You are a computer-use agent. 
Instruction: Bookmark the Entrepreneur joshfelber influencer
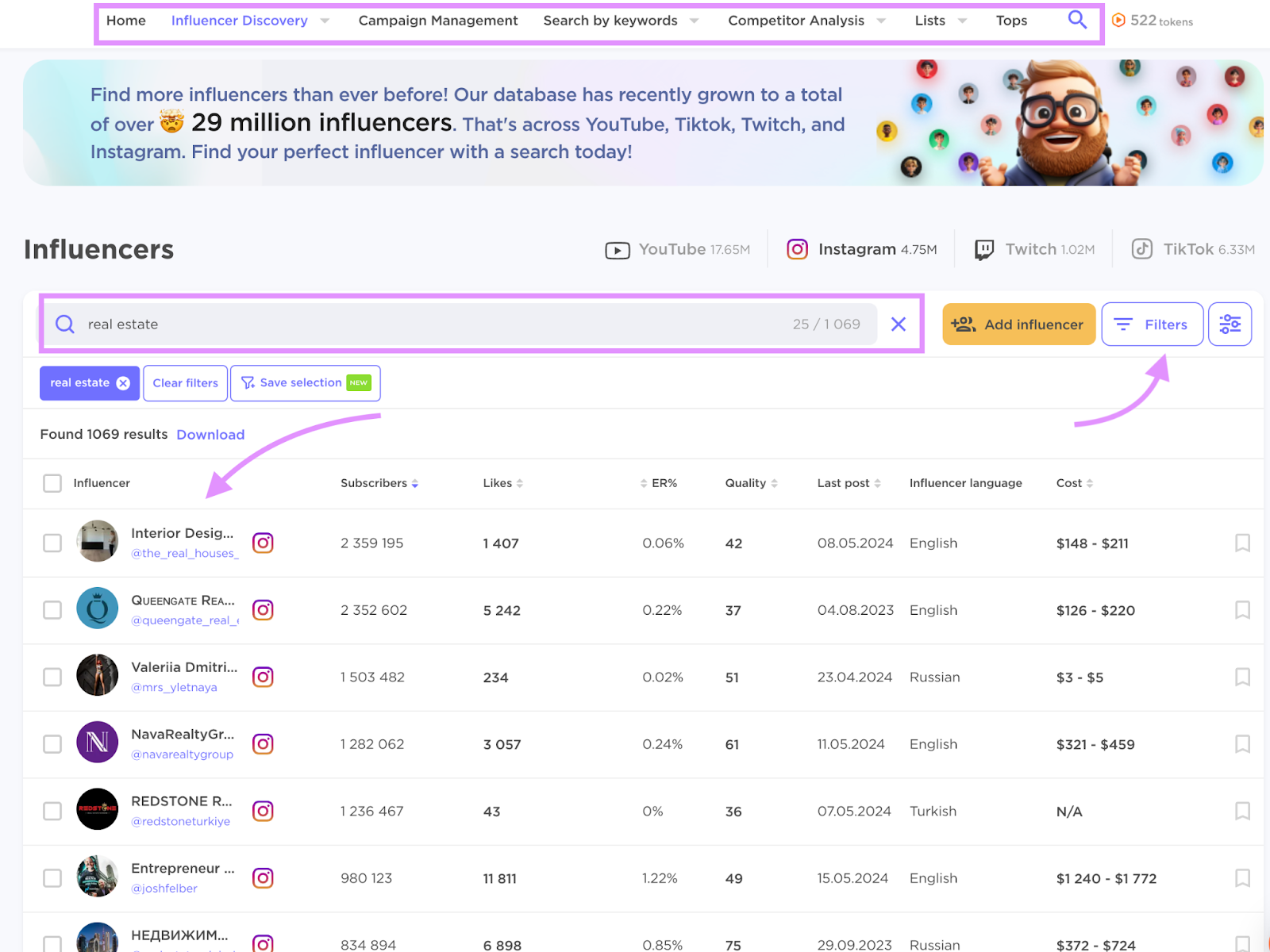(x=1242, y=878)
